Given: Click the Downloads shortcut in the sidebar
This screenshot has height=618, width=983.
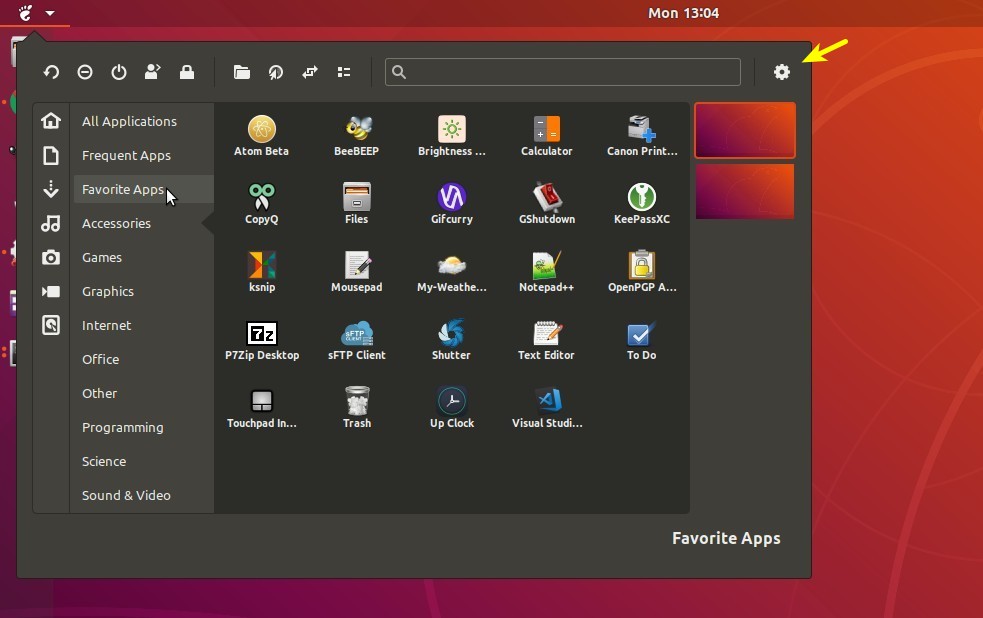Looking at the screenshot, I should click(x=51, y=189).
